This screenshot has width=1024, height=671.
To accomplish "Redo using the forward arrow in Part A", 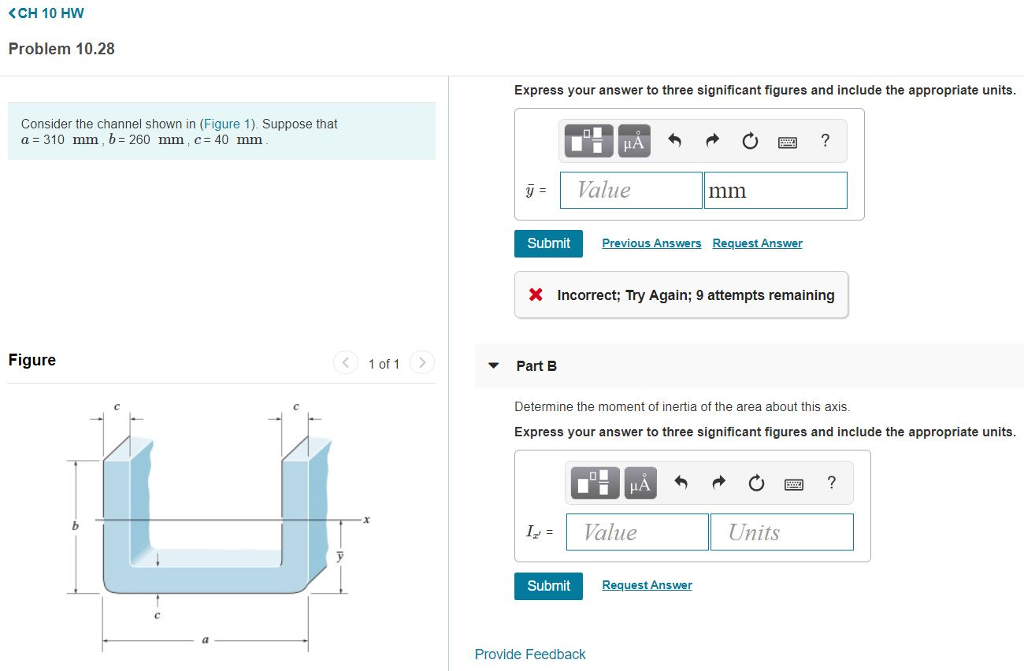I will 714,140.
